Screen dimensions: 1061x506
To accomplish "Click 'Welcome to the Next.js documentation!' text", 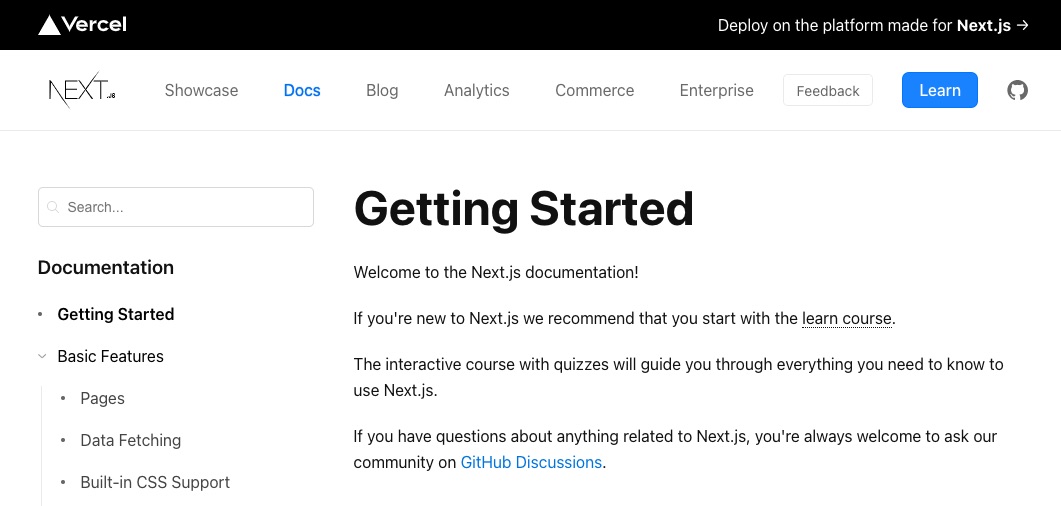I will point(496,273).
